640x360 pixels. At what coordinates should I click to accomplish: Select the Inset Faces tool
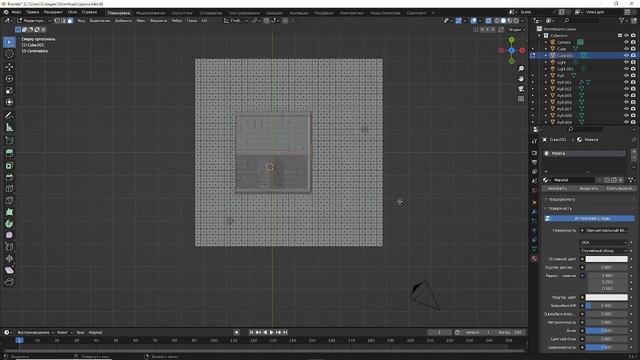pyautogui.click(x=9, y=165)
